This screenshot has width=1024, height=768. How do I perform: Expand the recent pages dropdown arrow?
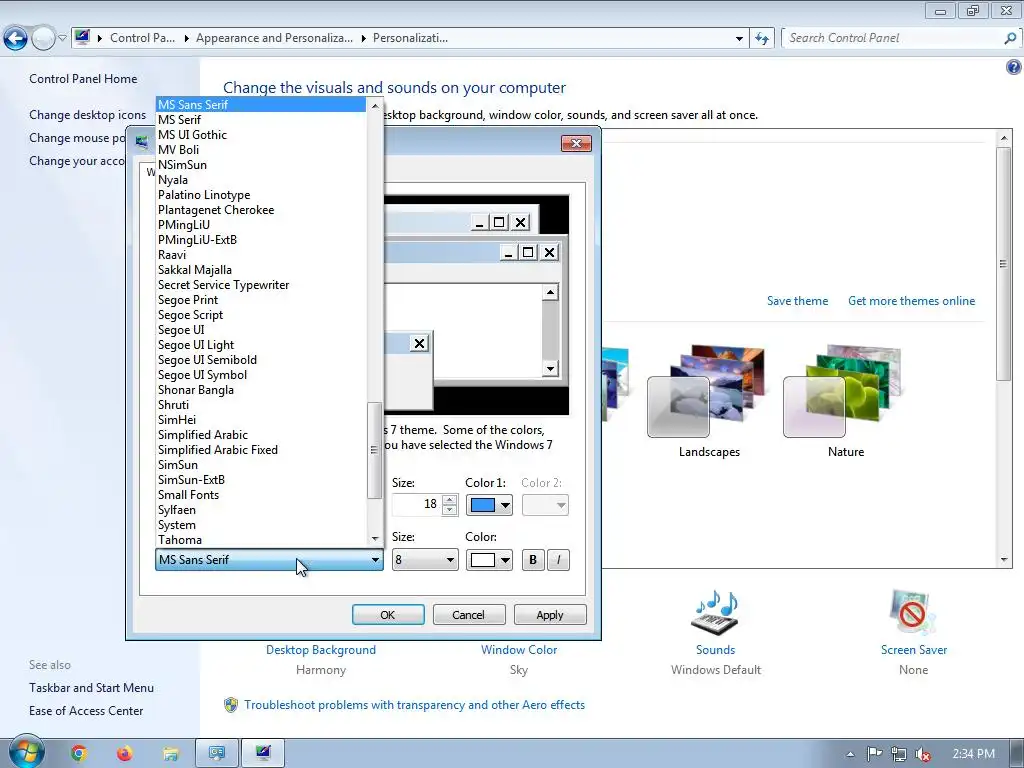pyautogui.click(x=63, y=39)
